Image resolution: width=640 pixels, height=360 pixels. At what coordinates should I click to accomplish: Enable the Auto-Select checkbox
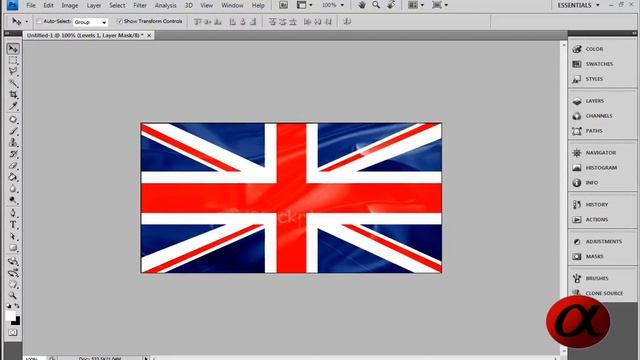pyautogui.click(x=39, y=21)
